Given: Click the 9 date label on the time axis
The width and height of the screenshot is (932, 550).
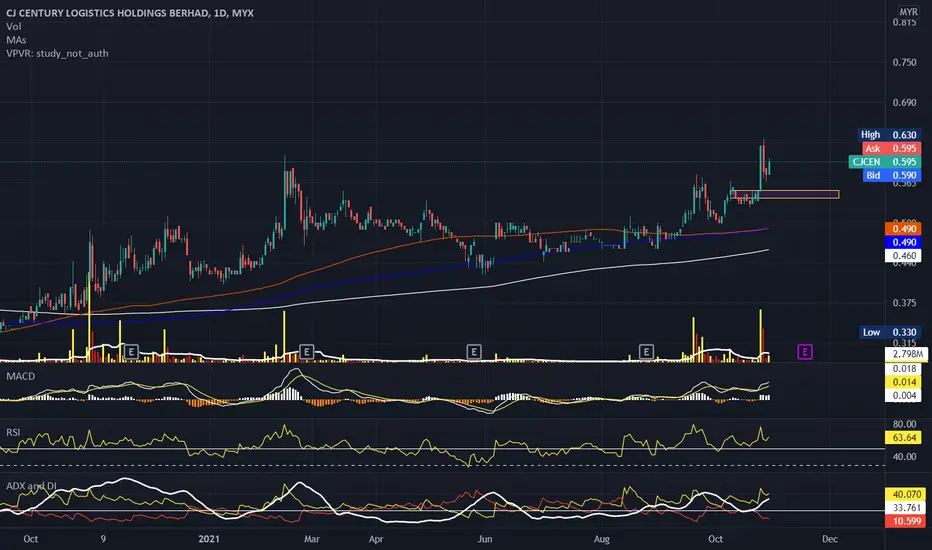Looking at the screenshot, I should point(103,539).
